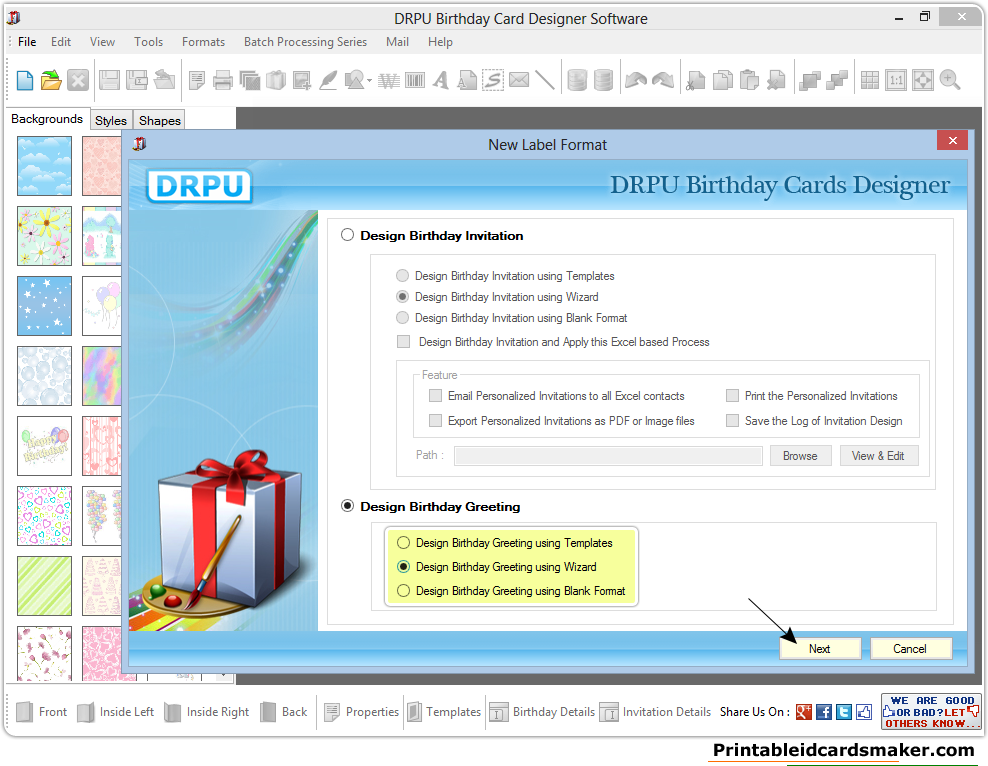988x766 pixels.
Task: Open the File menu
Action: pyautogui.click(x=27, y=42)
